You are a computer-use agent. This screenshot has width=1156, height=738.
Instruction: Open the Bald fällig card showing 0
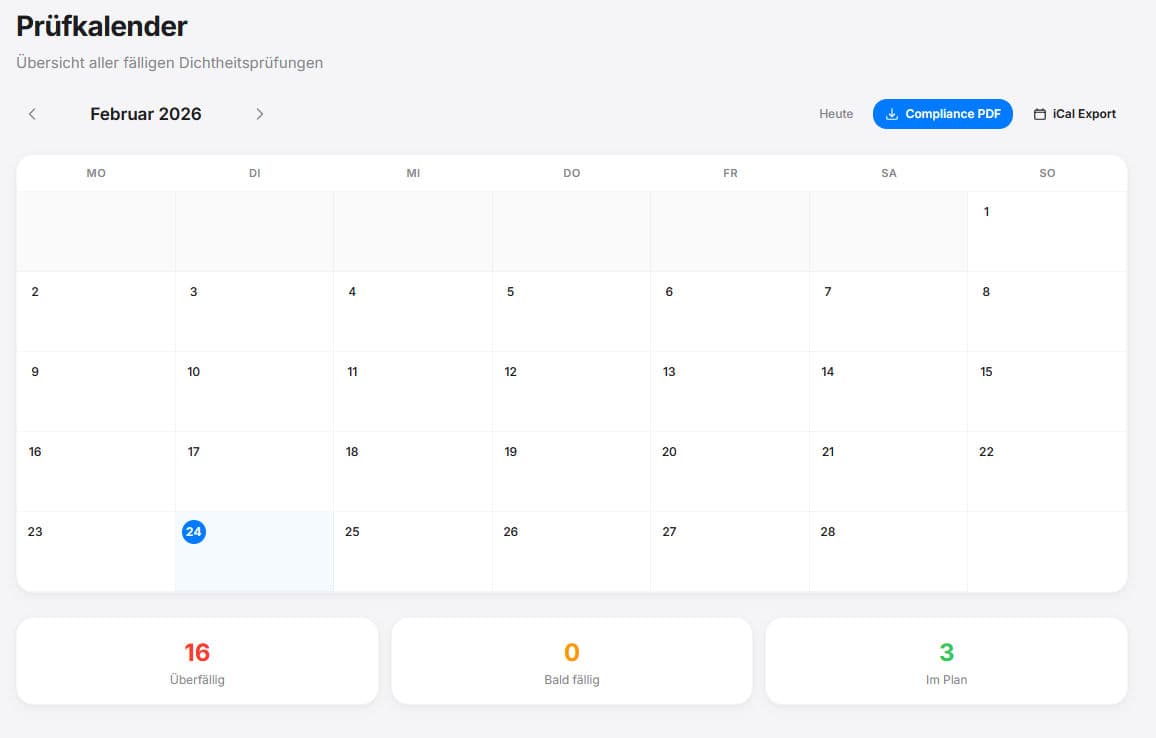click(x=571, y=661)
